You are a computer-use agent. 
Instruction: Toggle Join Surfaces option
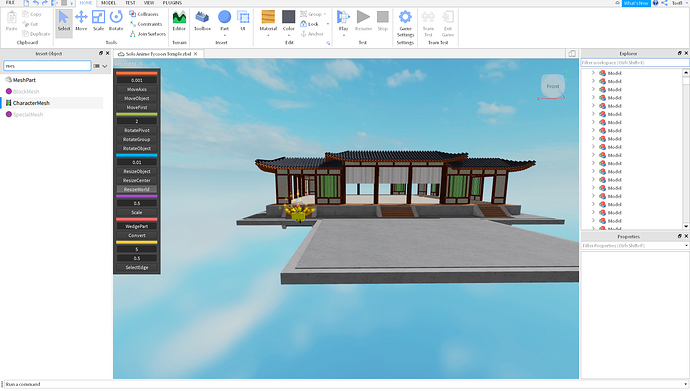point(148,34)
